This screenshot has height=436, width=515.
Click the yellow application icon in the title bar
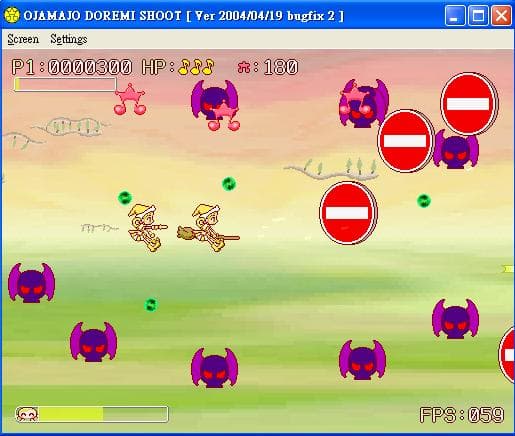[12, 16]
